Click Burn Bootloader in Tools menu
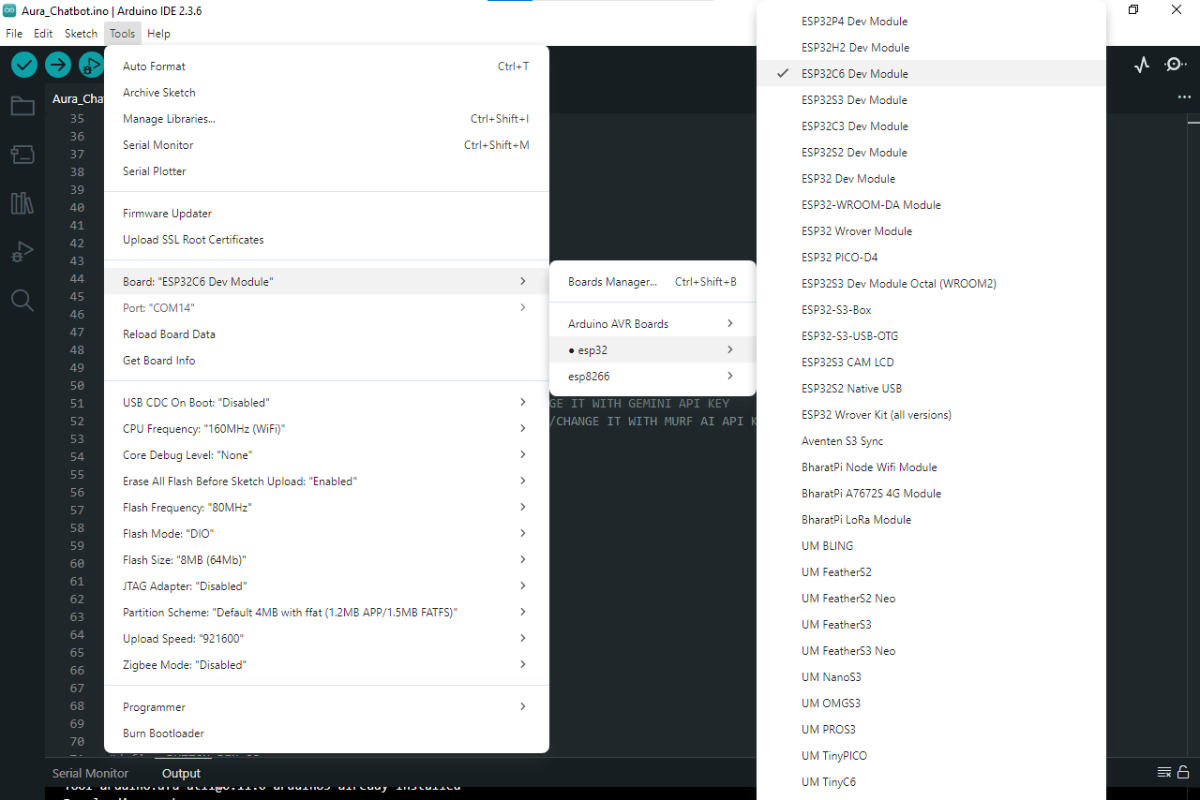1200x800 pixels. 163,734
